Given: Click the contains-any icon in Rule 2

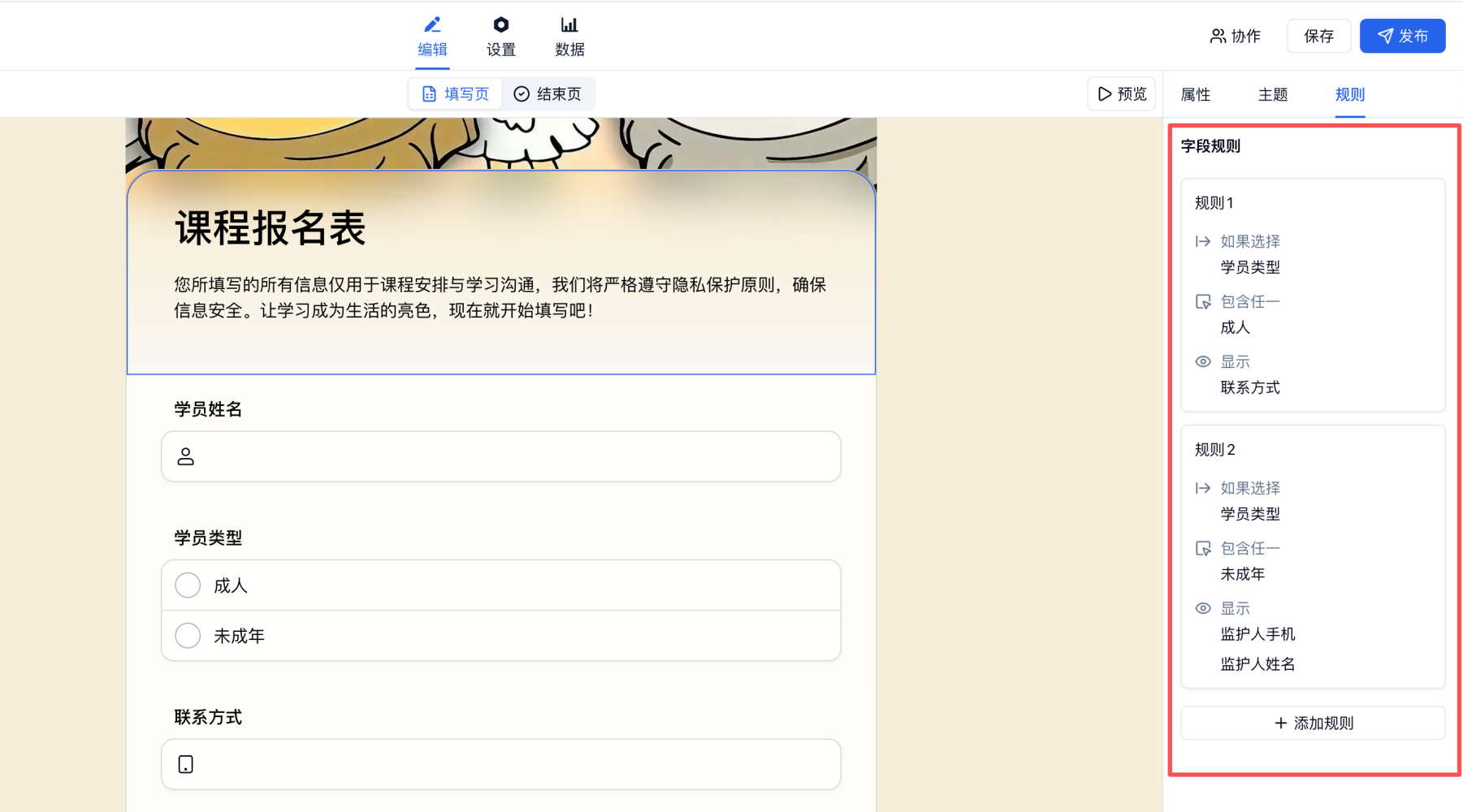Looking at the screenshot, I should pyautogui.click(x=1203, y=549).
